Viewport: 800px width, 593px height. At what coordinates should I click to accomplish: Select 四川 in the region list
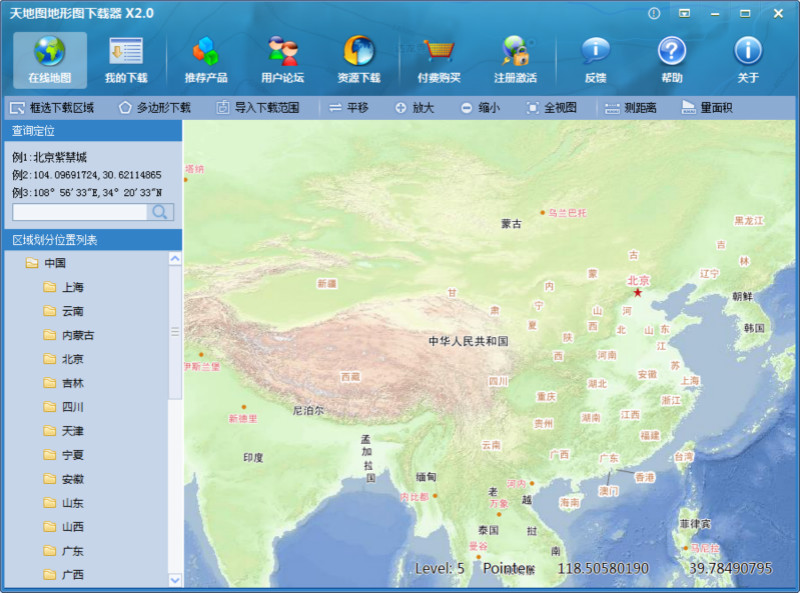[72, 407]
